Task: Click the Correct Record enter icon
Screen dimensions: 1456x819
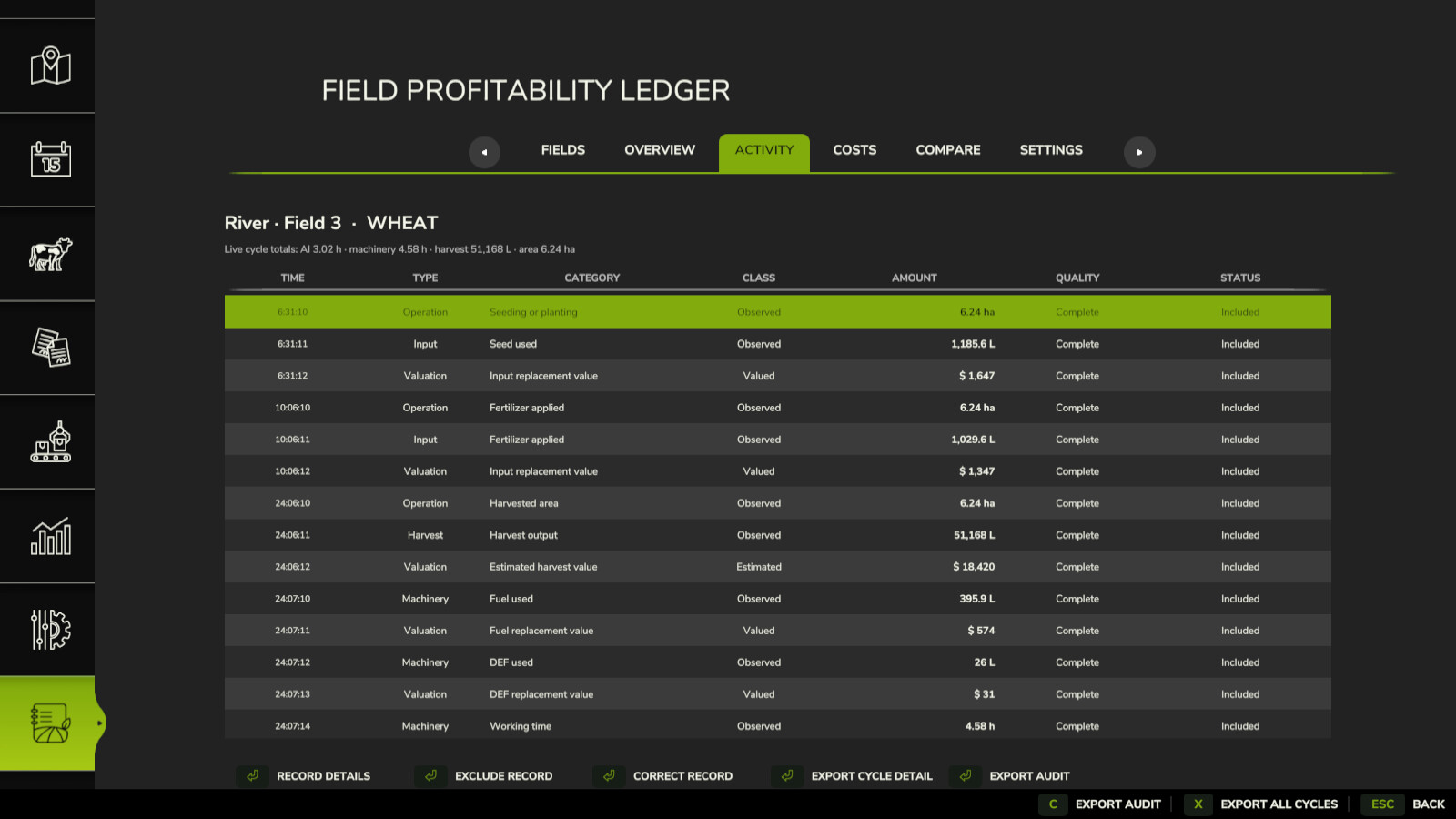Action: click(x=610, y=776)
